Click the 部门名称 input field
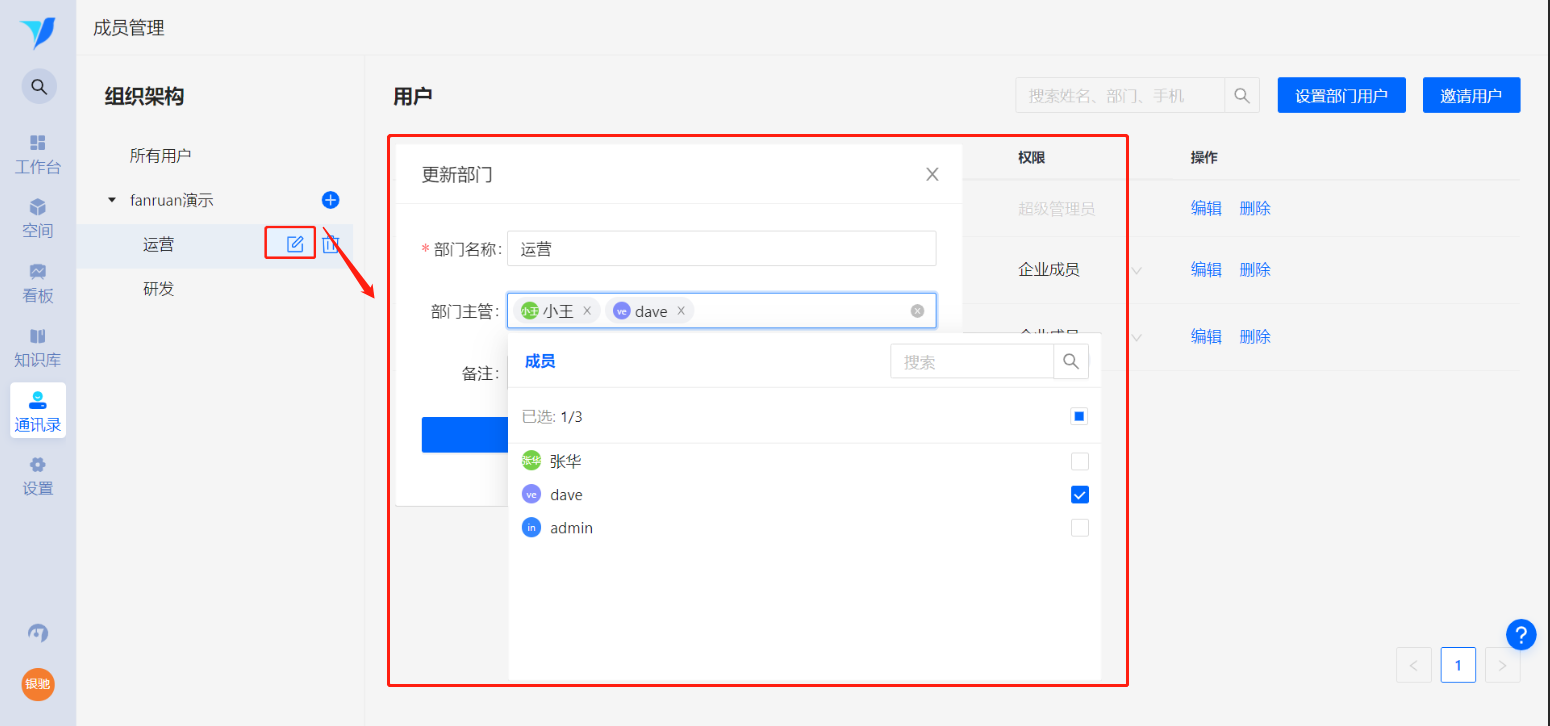Screen dimensions: 1550x726 click(x=721, y=249)
